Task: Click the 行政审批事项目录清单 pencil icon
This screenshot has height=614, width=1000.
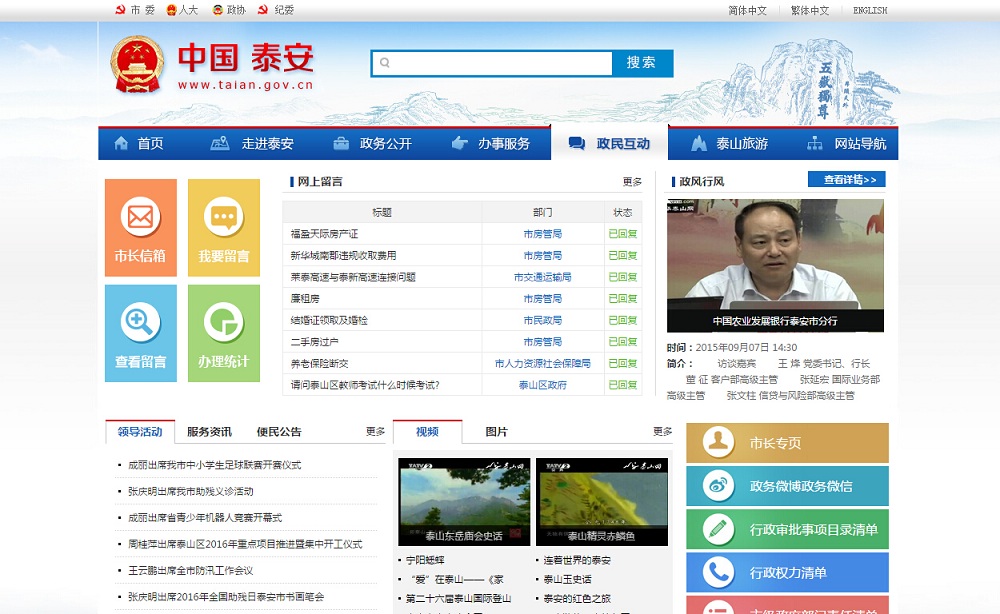Action: (x=718, y=529)
